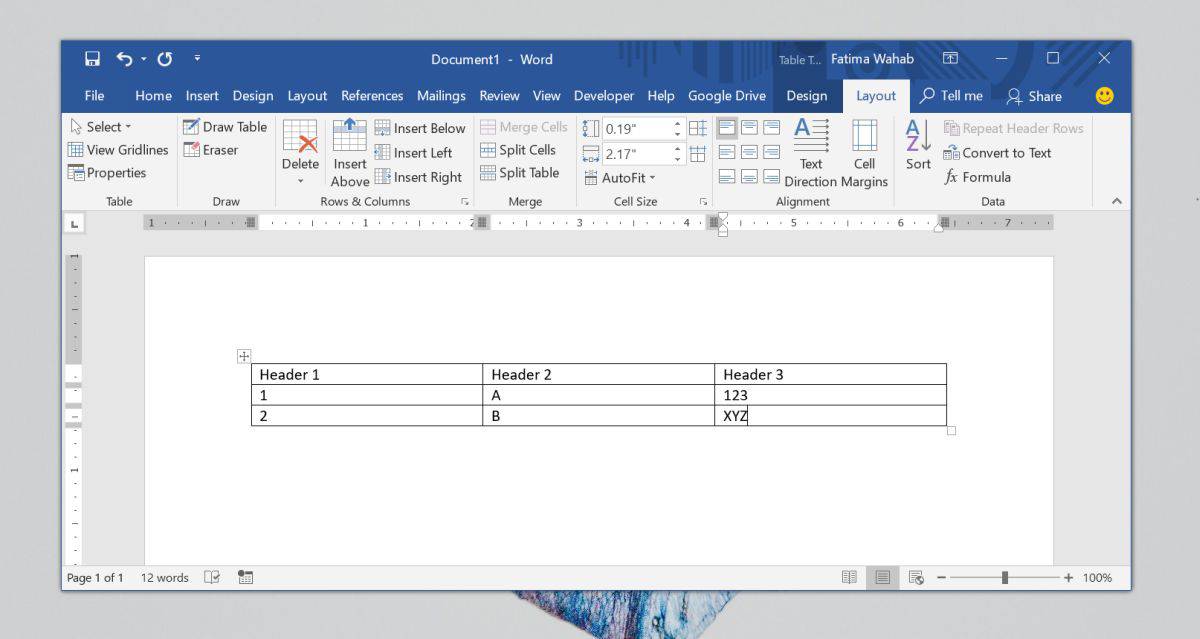
Task: Open Table Properties
Action: tap(114, 172)
